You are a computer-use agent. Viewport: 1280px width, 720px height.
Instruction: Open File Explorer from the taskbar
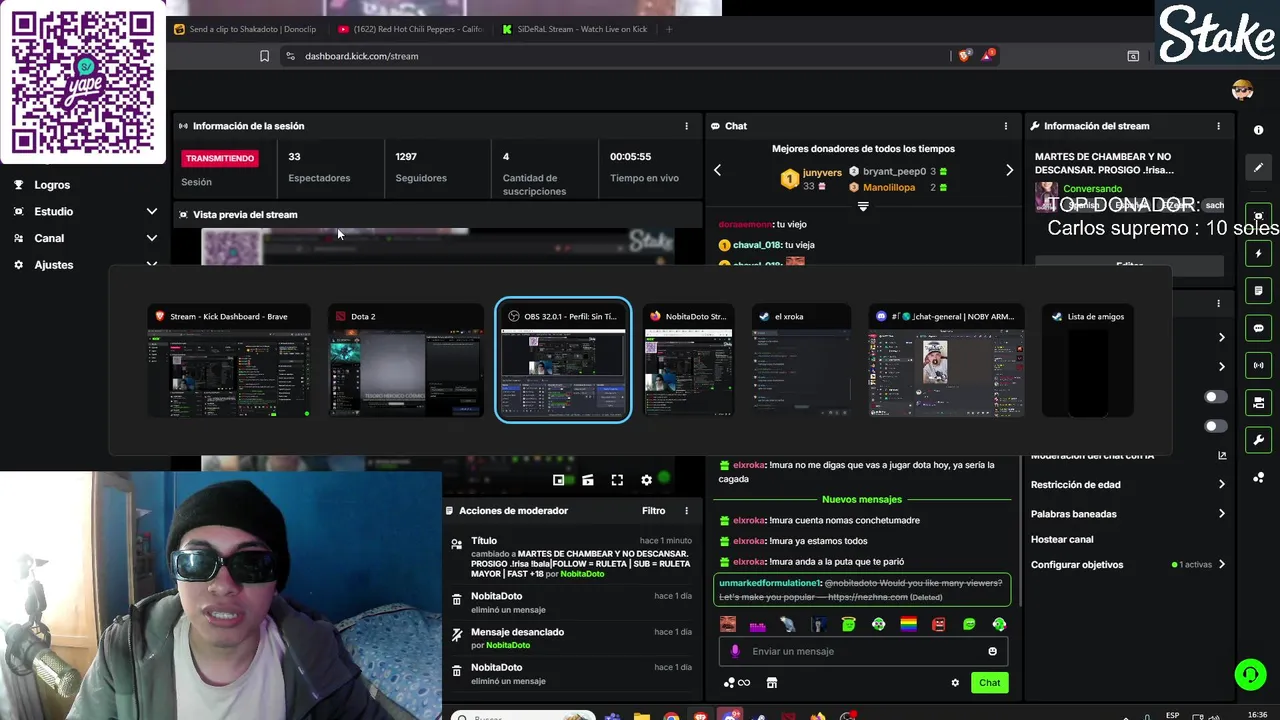[x=641, y=716]
